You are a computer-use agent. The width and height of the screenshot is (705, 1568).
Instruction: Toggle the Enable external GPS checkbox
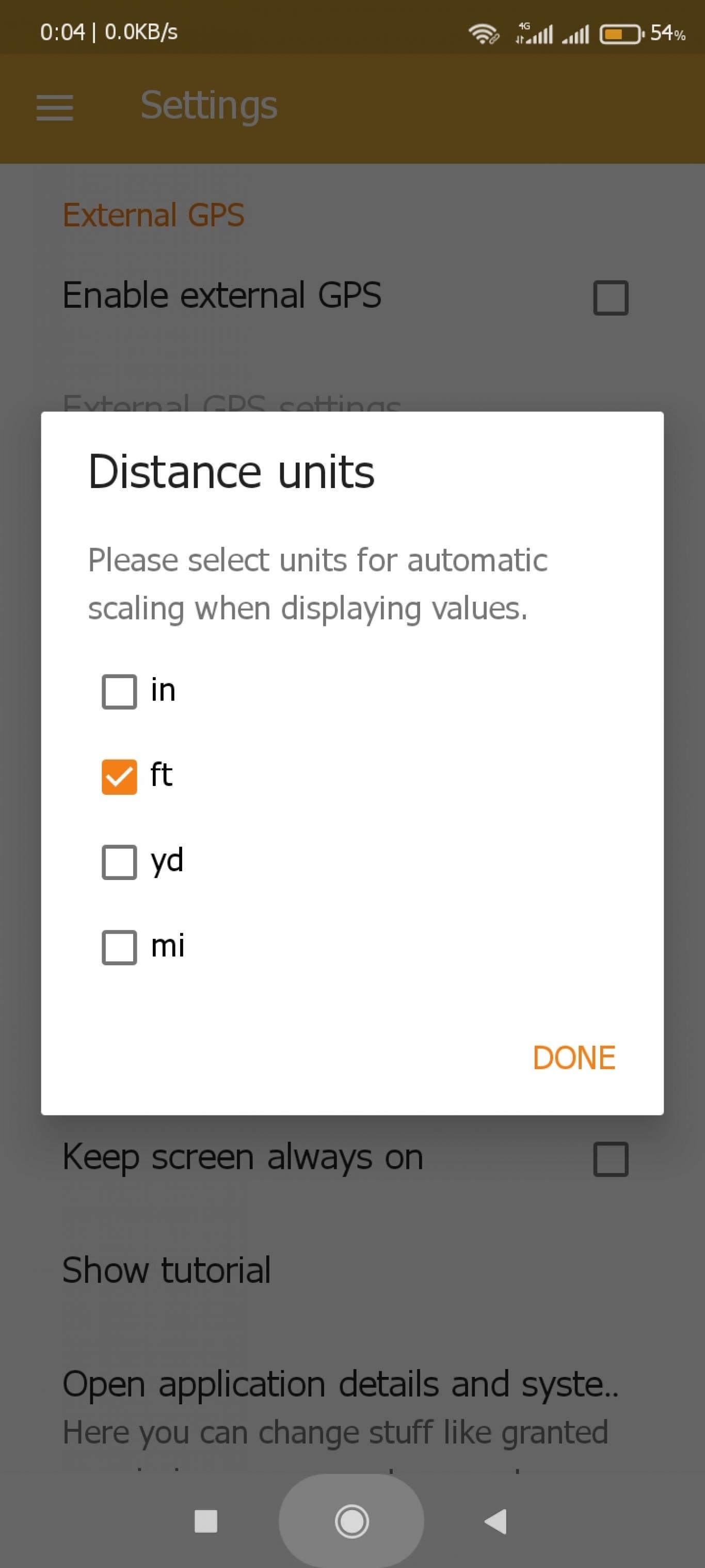pyautogui.click(x=611, y=297)
